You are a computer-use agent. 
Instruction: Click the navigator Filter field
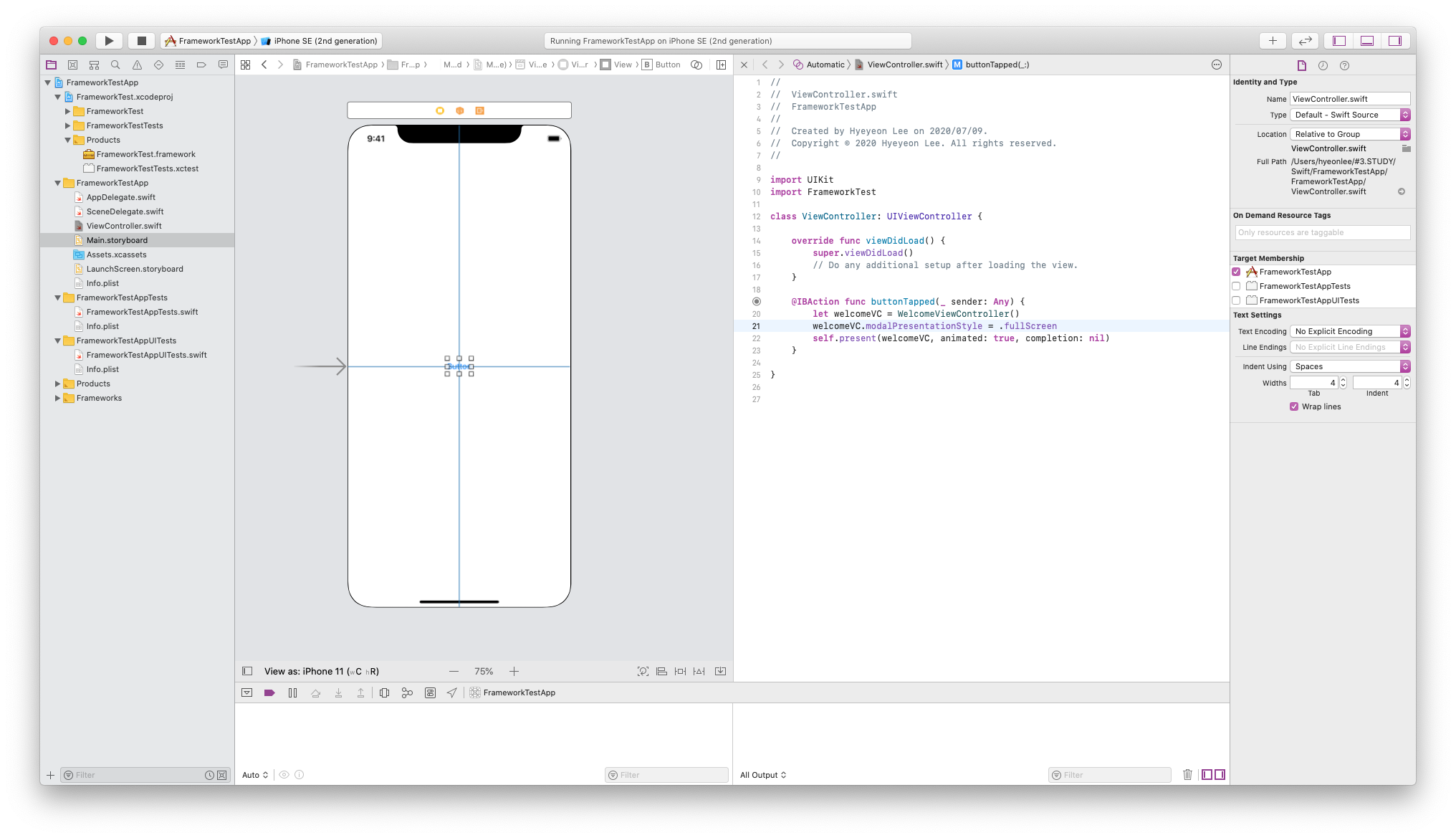136,775
